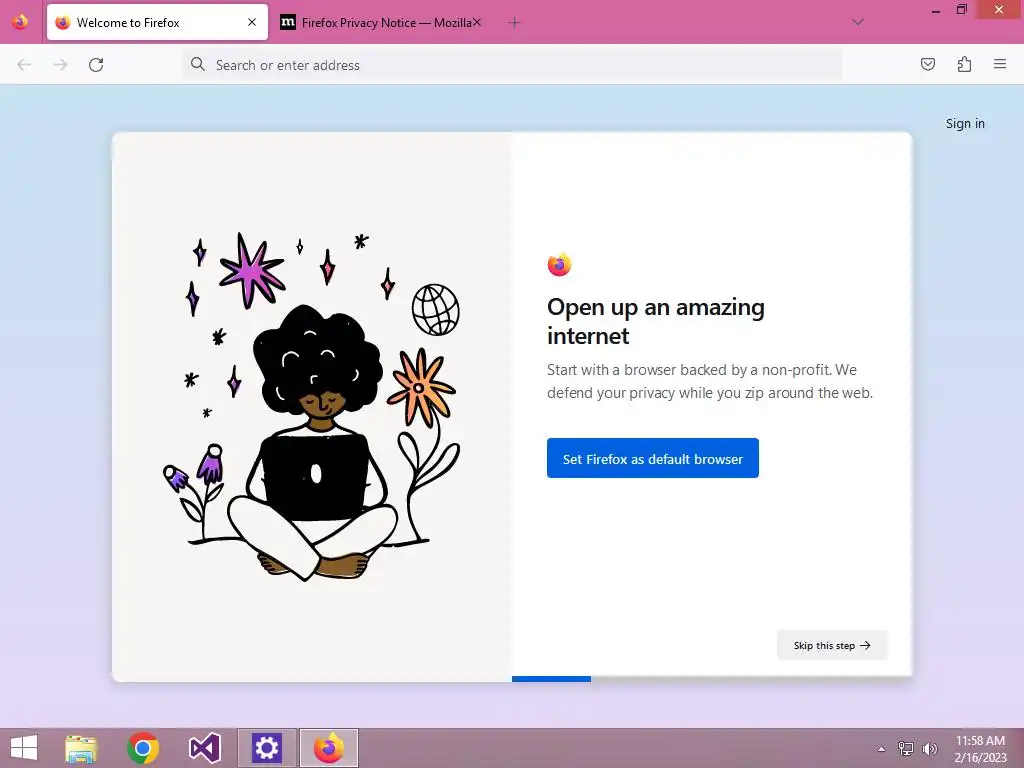Open the clock showing 11:58 AM

click(980, 749)
